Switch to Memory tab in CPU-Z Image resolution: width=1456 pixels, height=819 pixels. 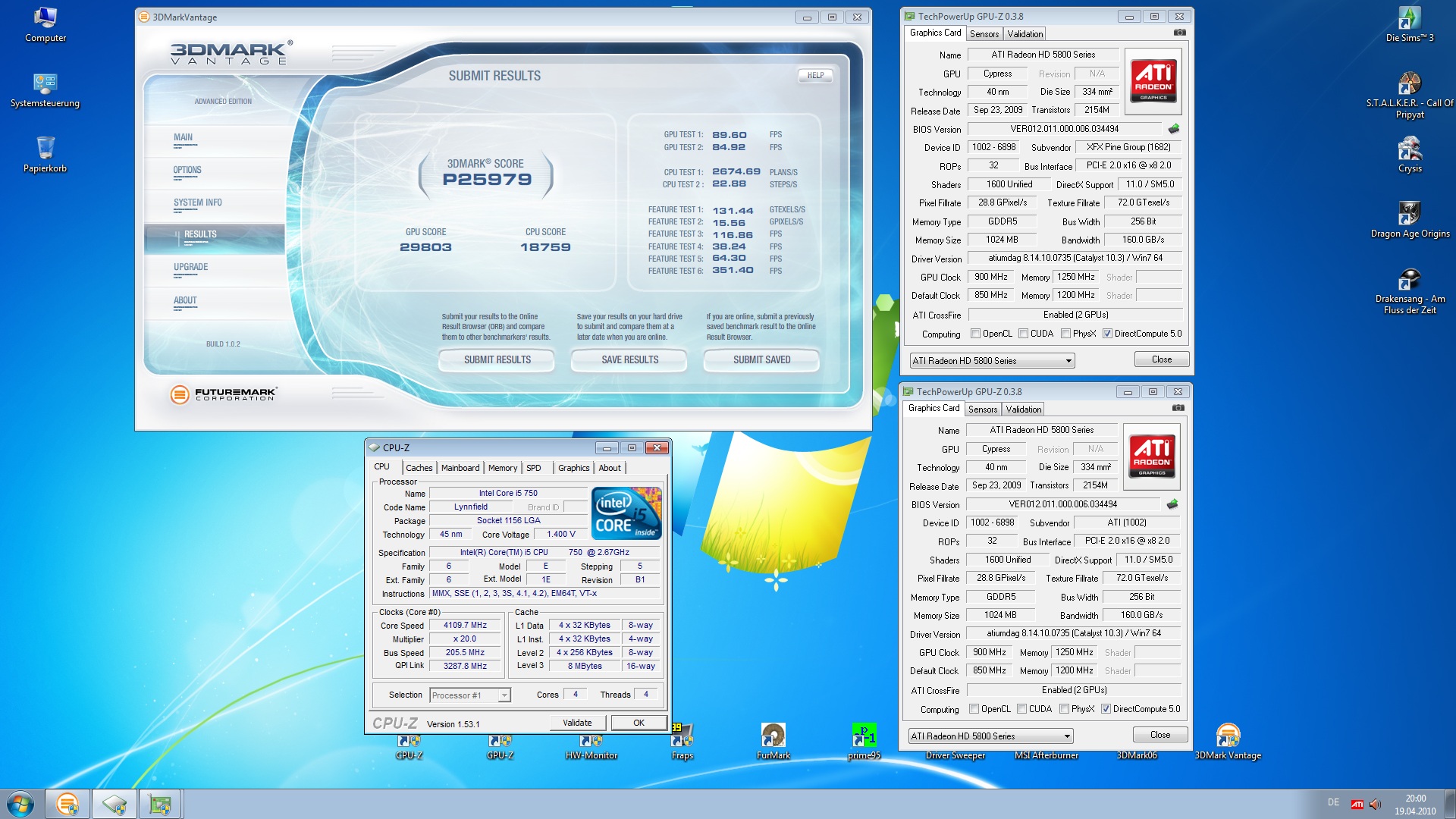tap(503, 468)
